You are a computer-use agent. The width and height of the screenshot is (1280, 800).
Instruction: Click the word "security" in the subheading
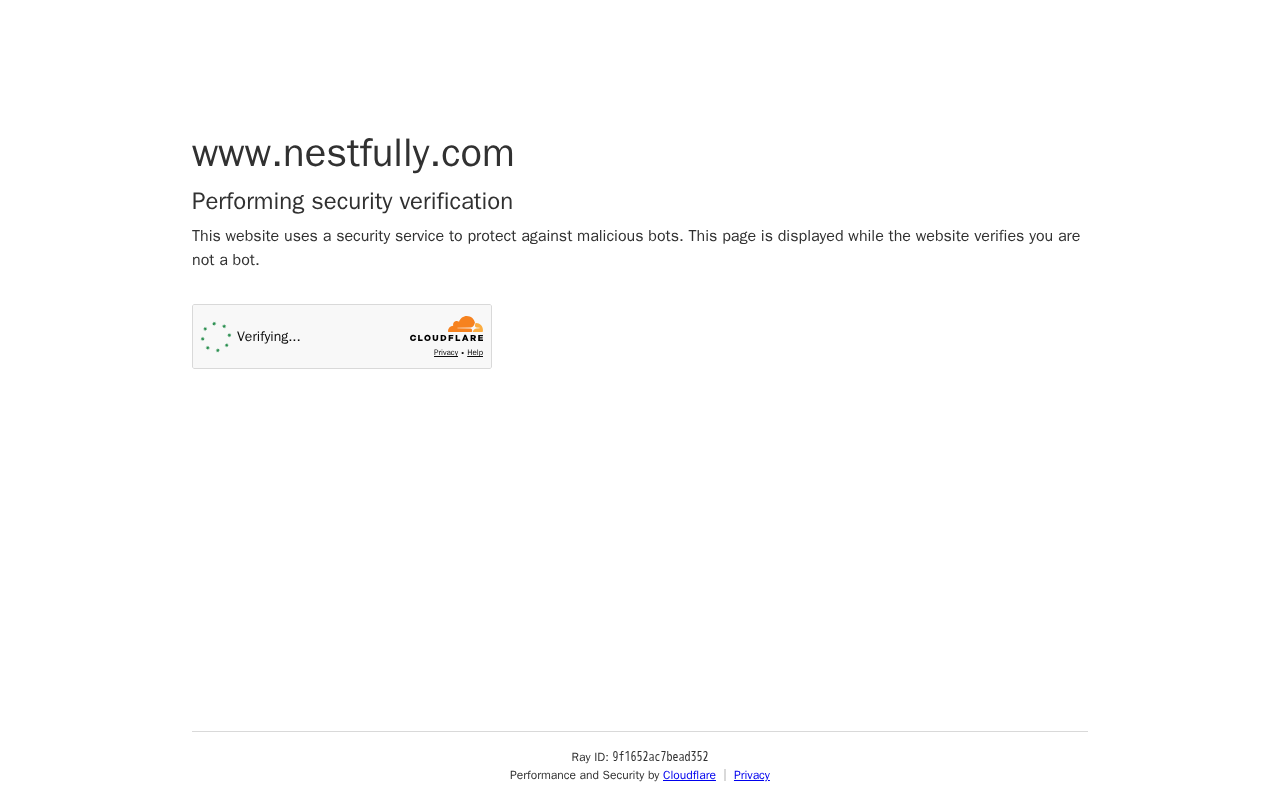pyautogui.click(x=352, y=201)
